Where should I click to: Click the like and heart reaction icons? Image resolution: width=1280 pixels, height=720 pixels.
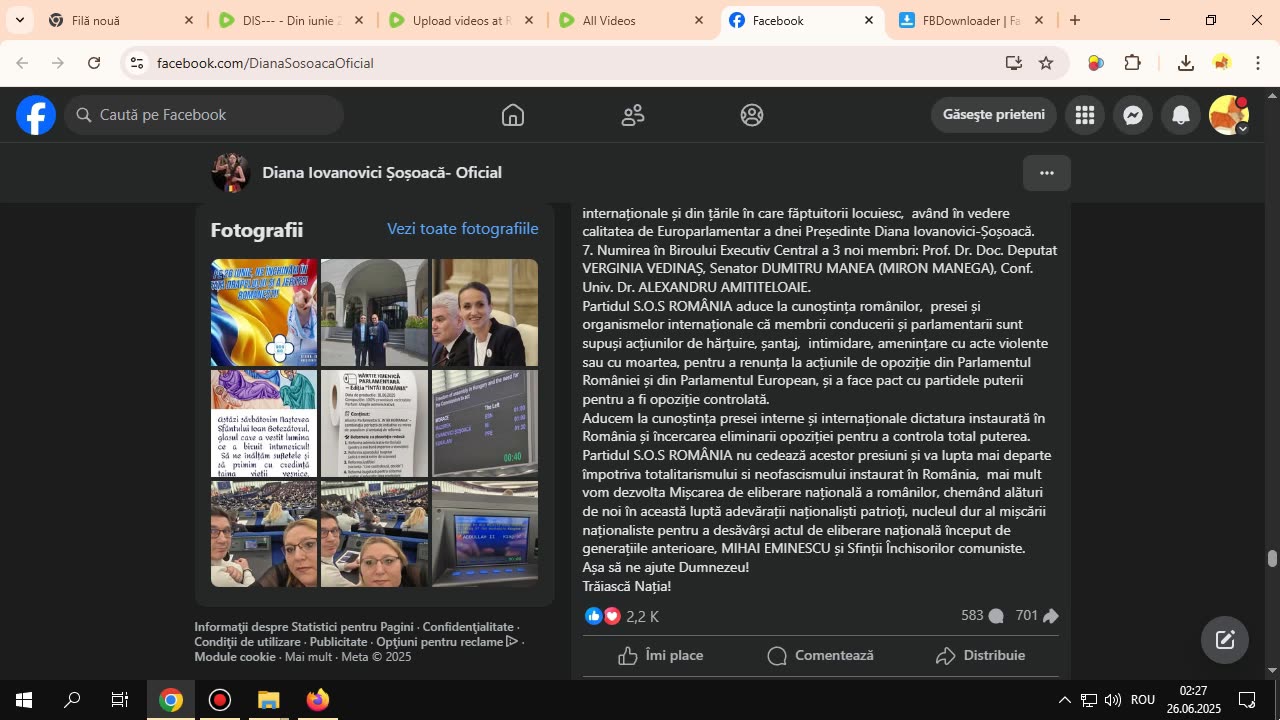[603, 616]
